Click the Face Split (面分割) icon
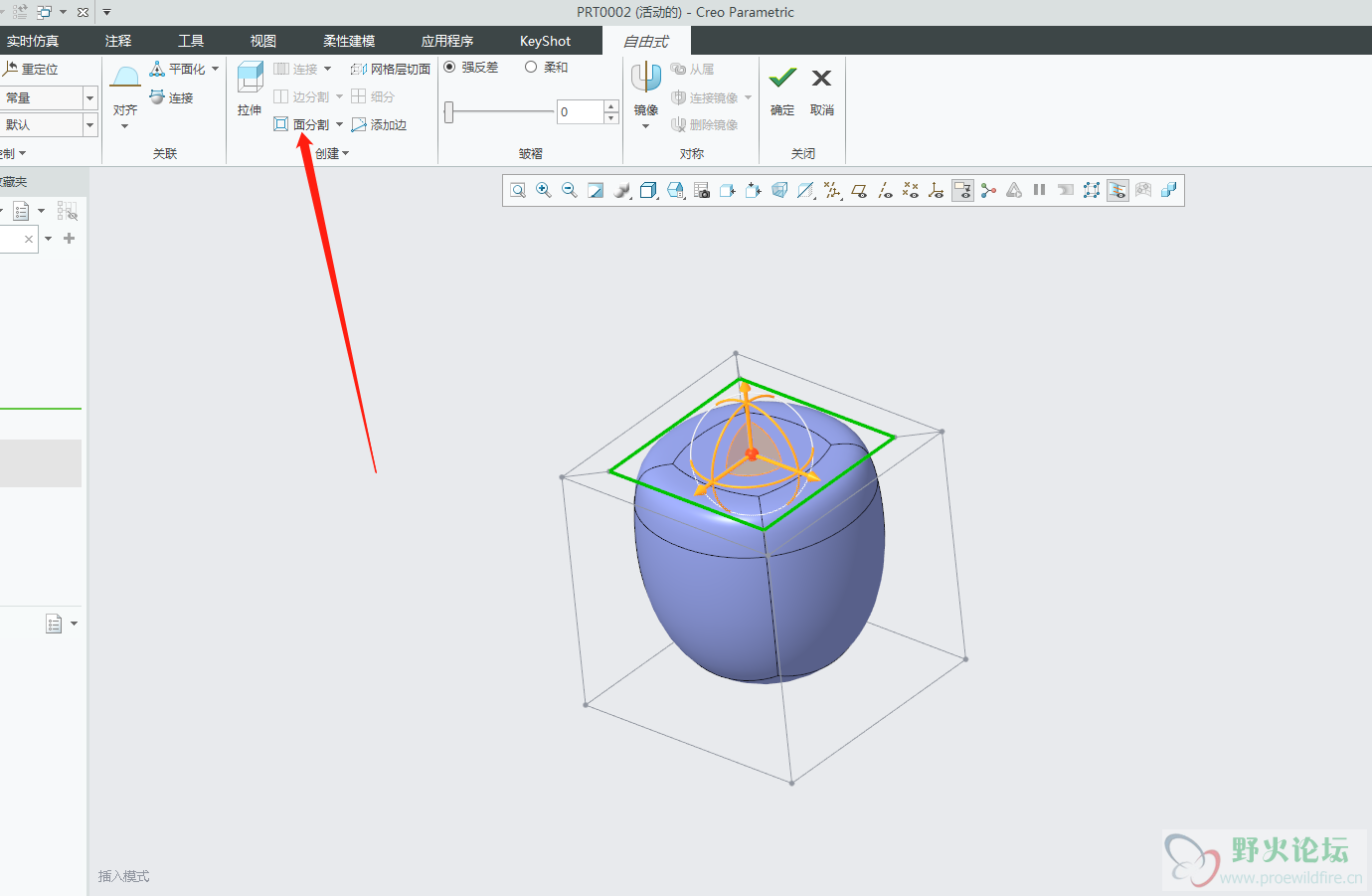Screen dimensions: 1372x896 281,124
